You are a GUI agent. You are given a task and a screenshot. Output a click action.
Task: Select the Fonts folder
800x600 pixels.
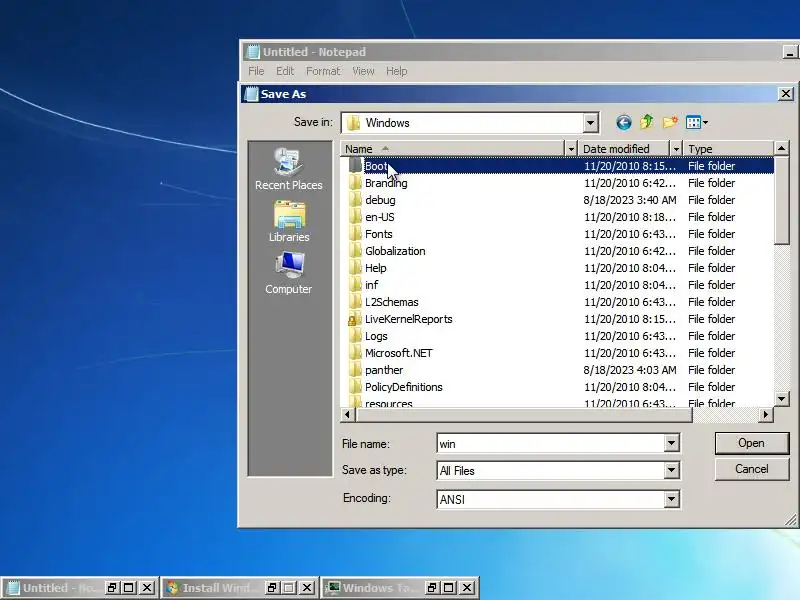(x=379, y=234)
